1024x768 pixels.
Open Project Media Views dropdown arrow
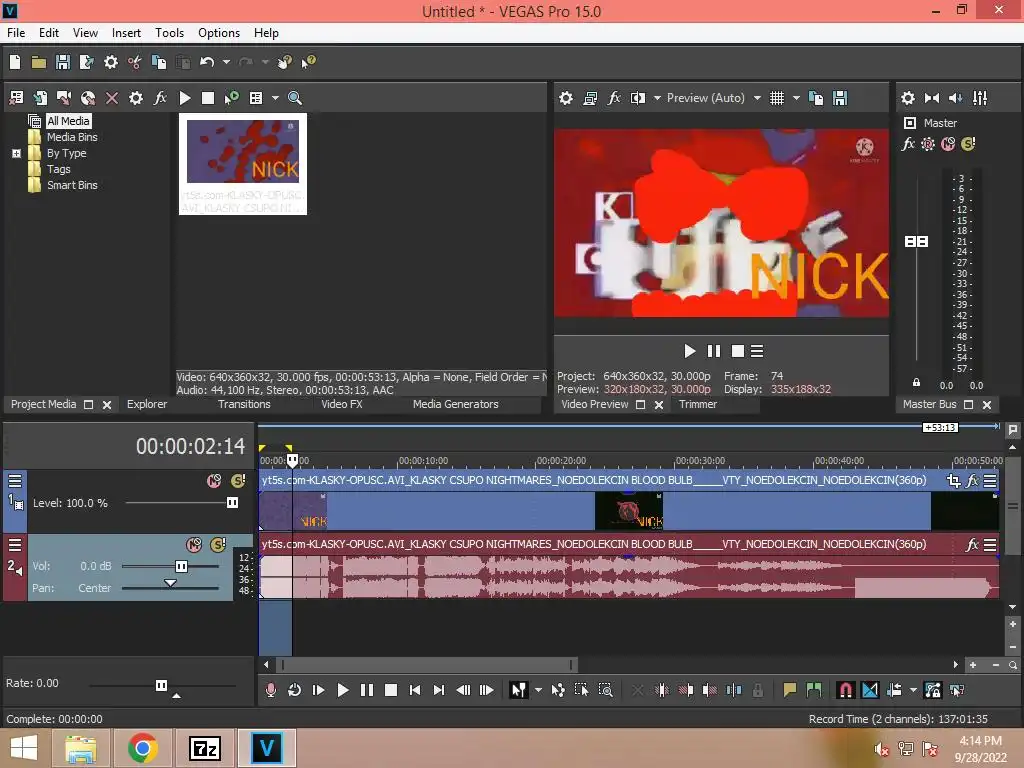click(275, 98)
